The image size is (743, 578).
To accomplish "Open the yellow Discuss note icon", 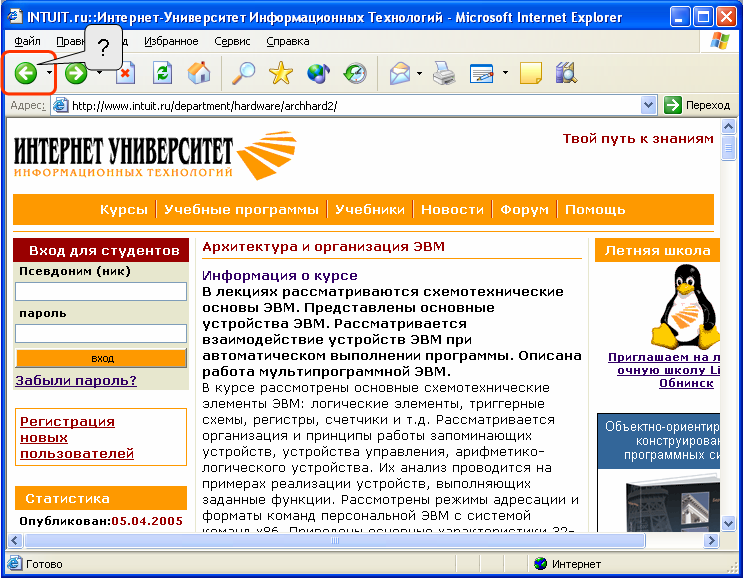I will [531, 73].
